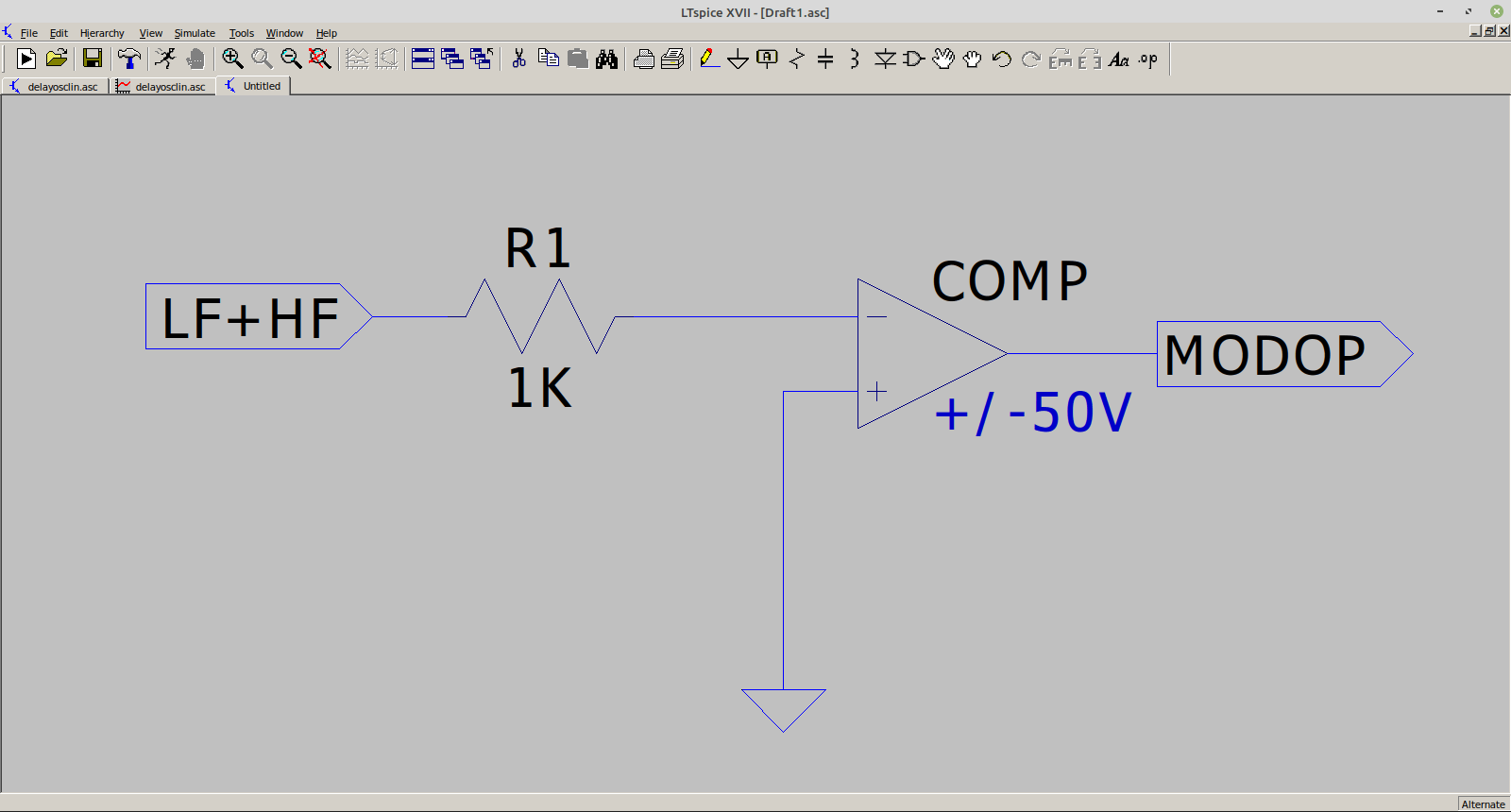
Task: Select the Text Aa tool
Action: point(1119,59)
